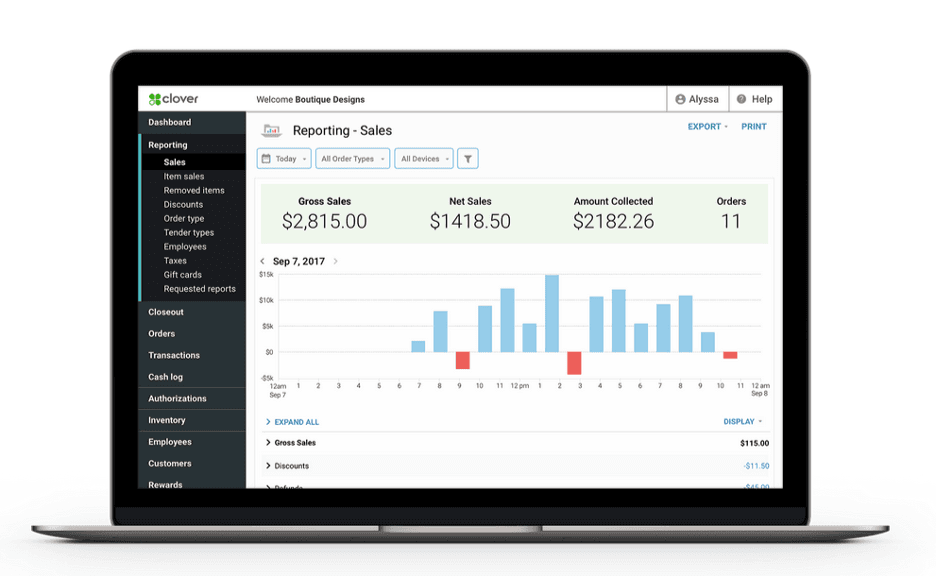
Task: Click the calendar icon in Today filter
Action: (x=266, y=159)
